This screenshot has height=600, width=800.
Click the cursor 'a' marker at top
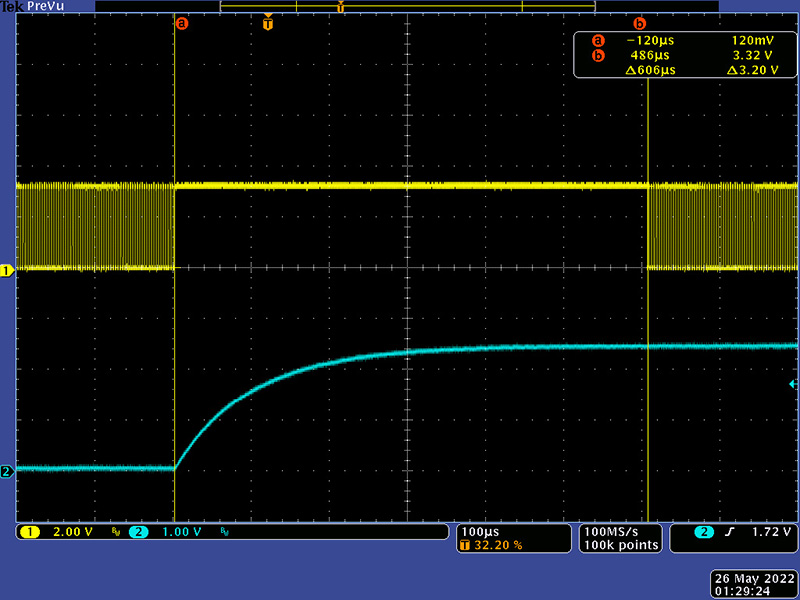pyautogui.click(x=181, y=23)
